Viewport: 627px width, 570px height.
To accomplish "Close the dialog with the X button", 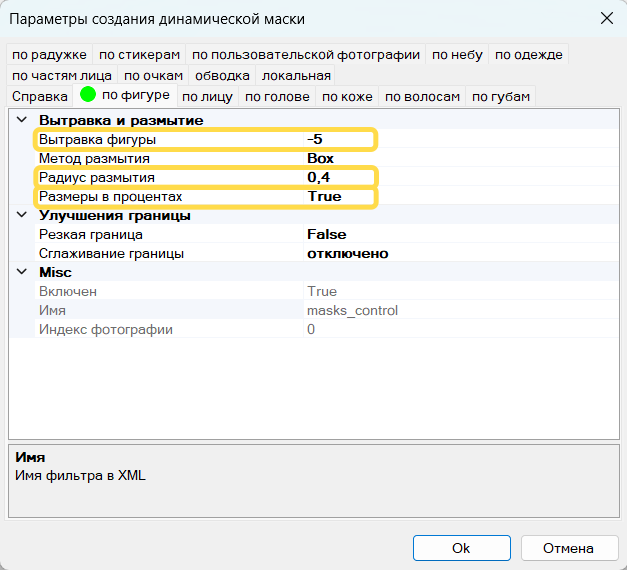I will click(x=605, y=18).
